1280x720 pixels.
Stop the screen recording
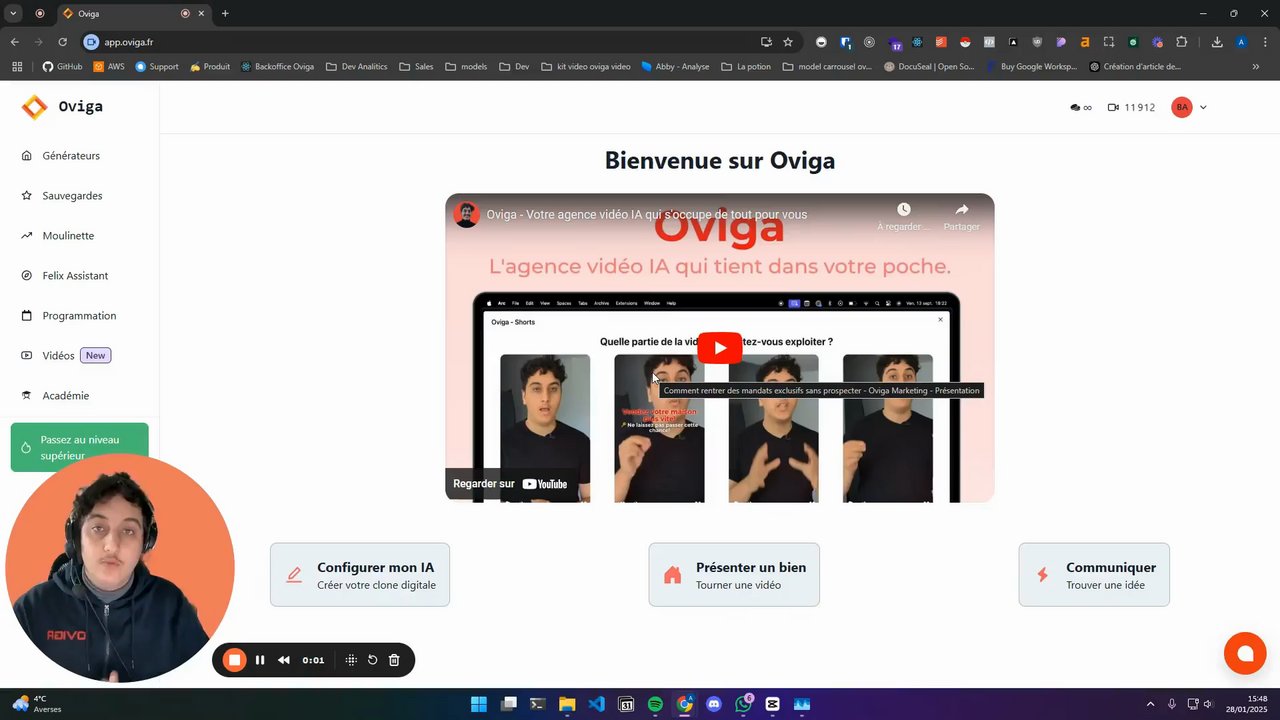(234, 660)
